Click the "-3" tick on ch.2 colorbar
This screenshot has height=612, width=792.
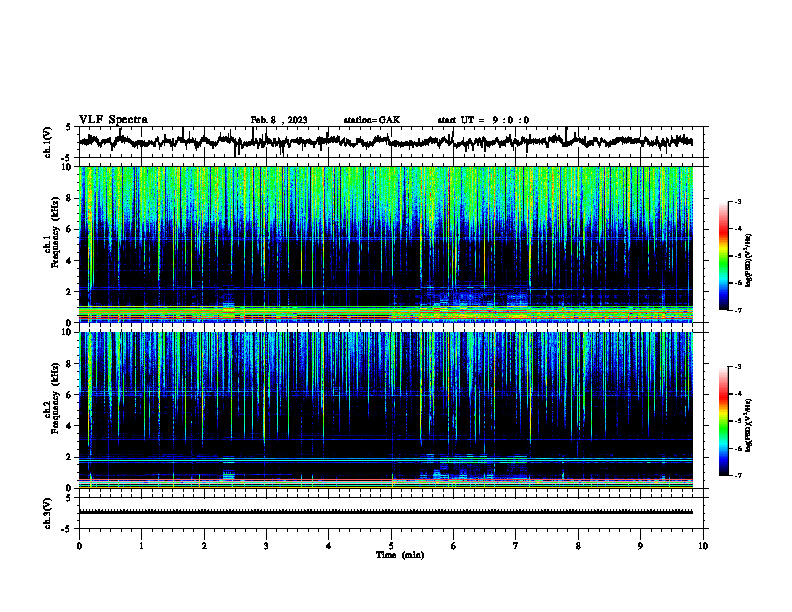[x=738, y=367]
